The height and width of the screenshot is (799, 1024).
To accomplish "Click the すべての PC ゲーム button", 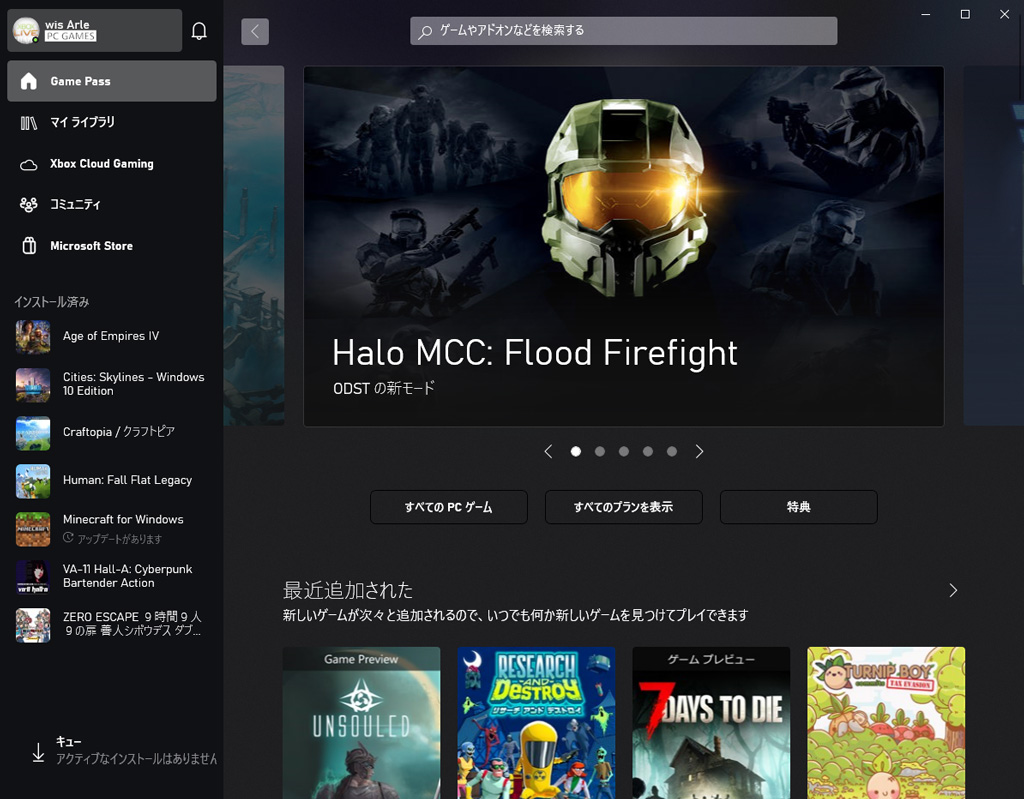I will 448,507.
